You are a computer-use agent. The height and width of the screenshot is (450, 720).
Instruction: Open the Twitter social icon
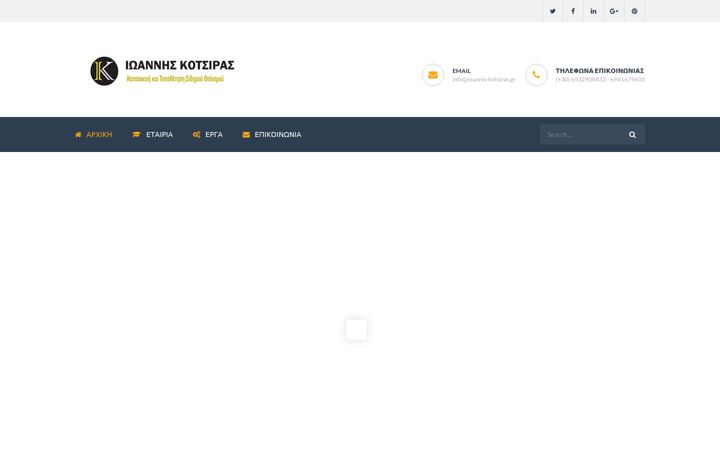[x=552, y=11]
